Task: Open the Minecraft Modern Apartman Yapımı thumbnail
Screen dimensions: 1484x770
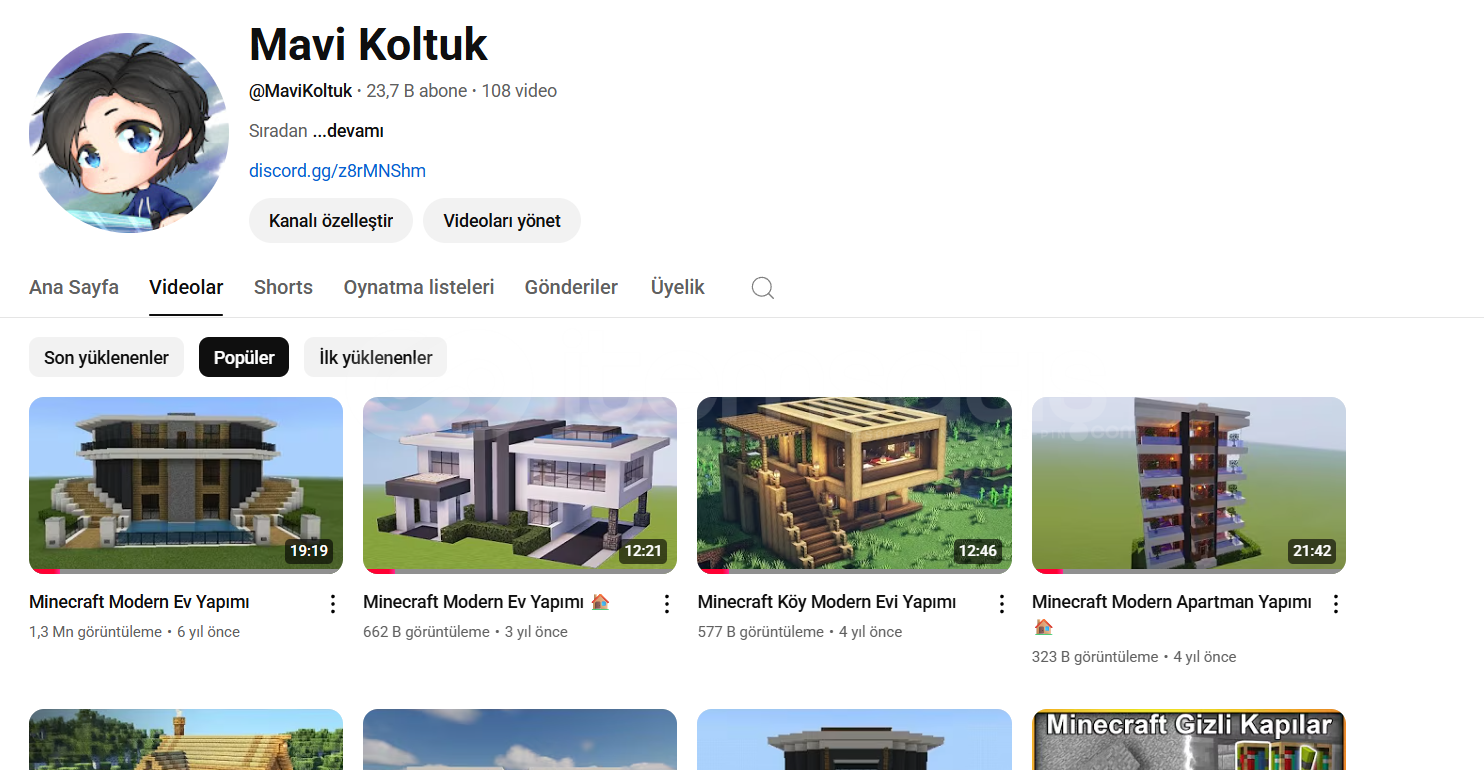Action: pos(1188,485)
